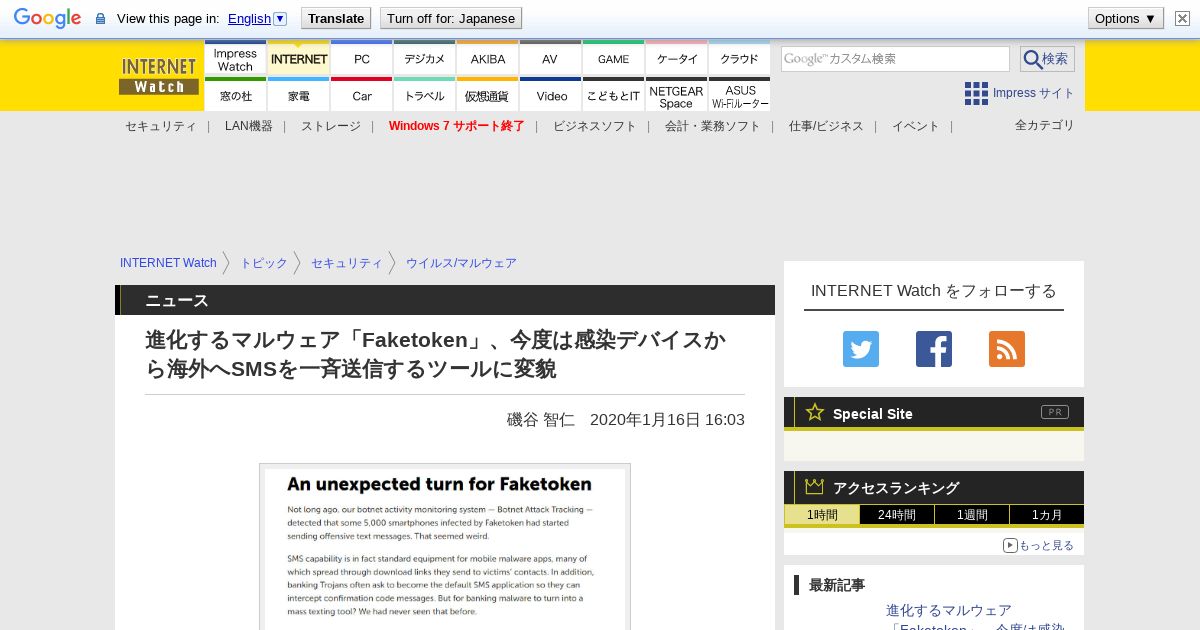Click the PR badge in Special Site
The image size is (1200, 630).
pyautogui.click(x=1055, y=412)
